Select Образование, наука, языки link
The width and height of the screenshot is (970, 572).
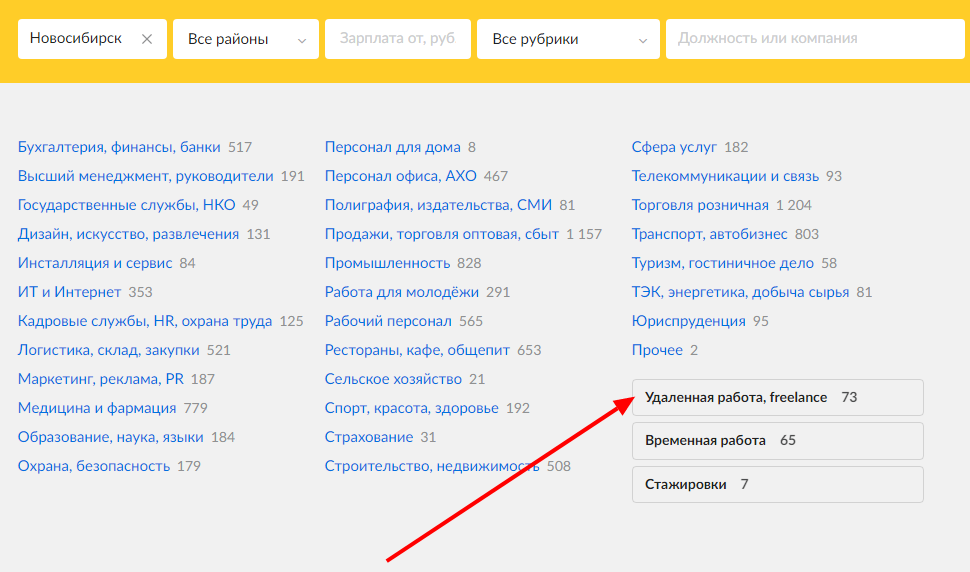(x=111, y=437)
